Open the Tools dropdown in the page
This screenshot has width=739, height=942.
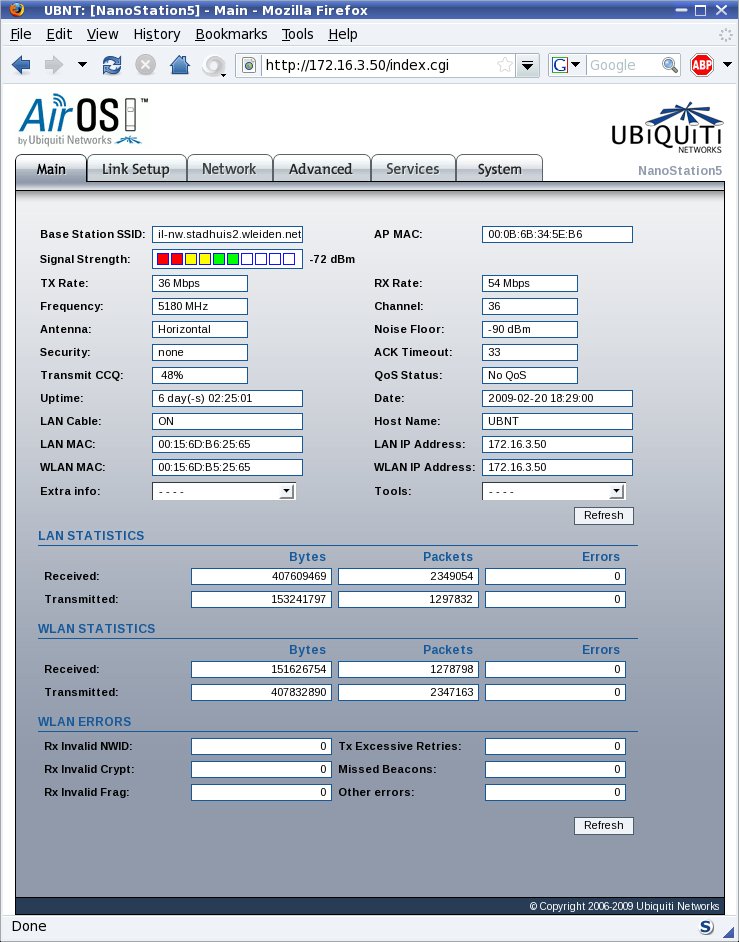[x=616, y=491]
